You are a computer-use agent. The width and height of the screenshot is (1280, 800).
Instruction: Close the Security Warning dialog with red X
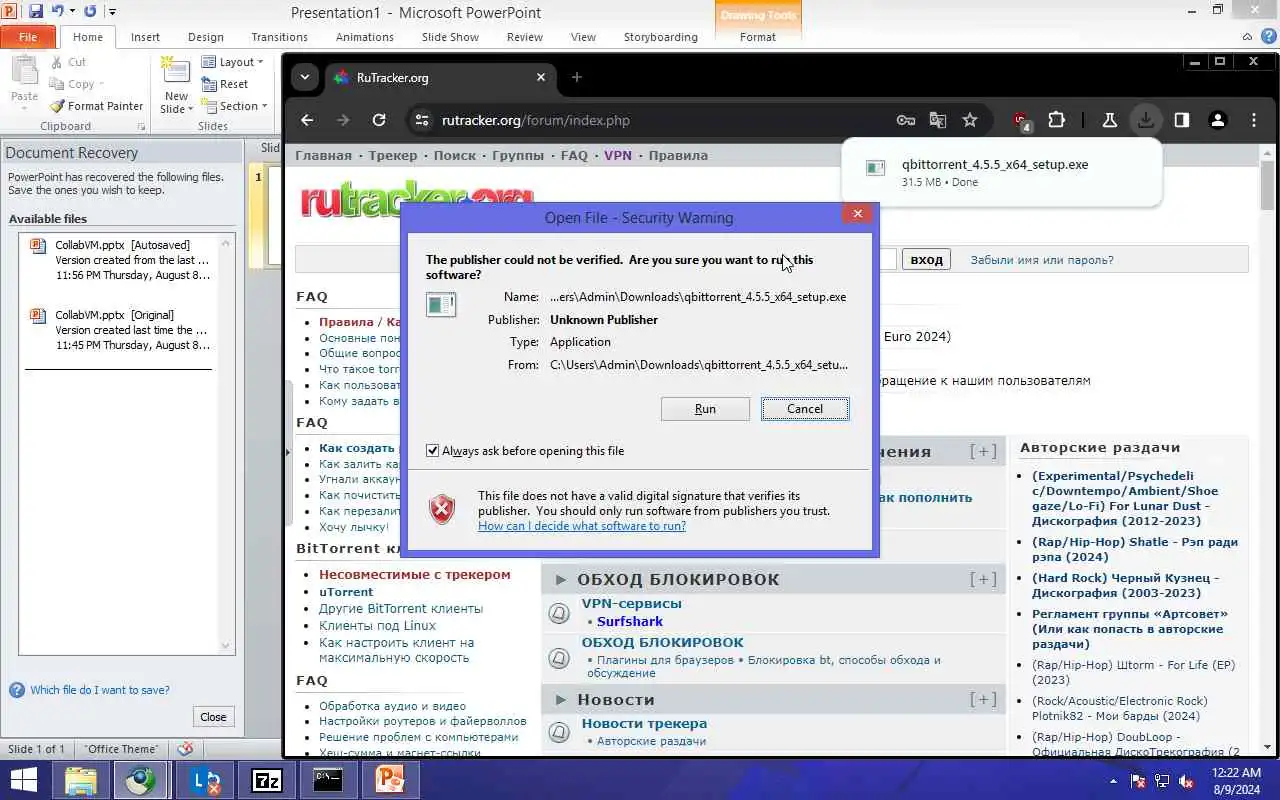click(857, 214)
